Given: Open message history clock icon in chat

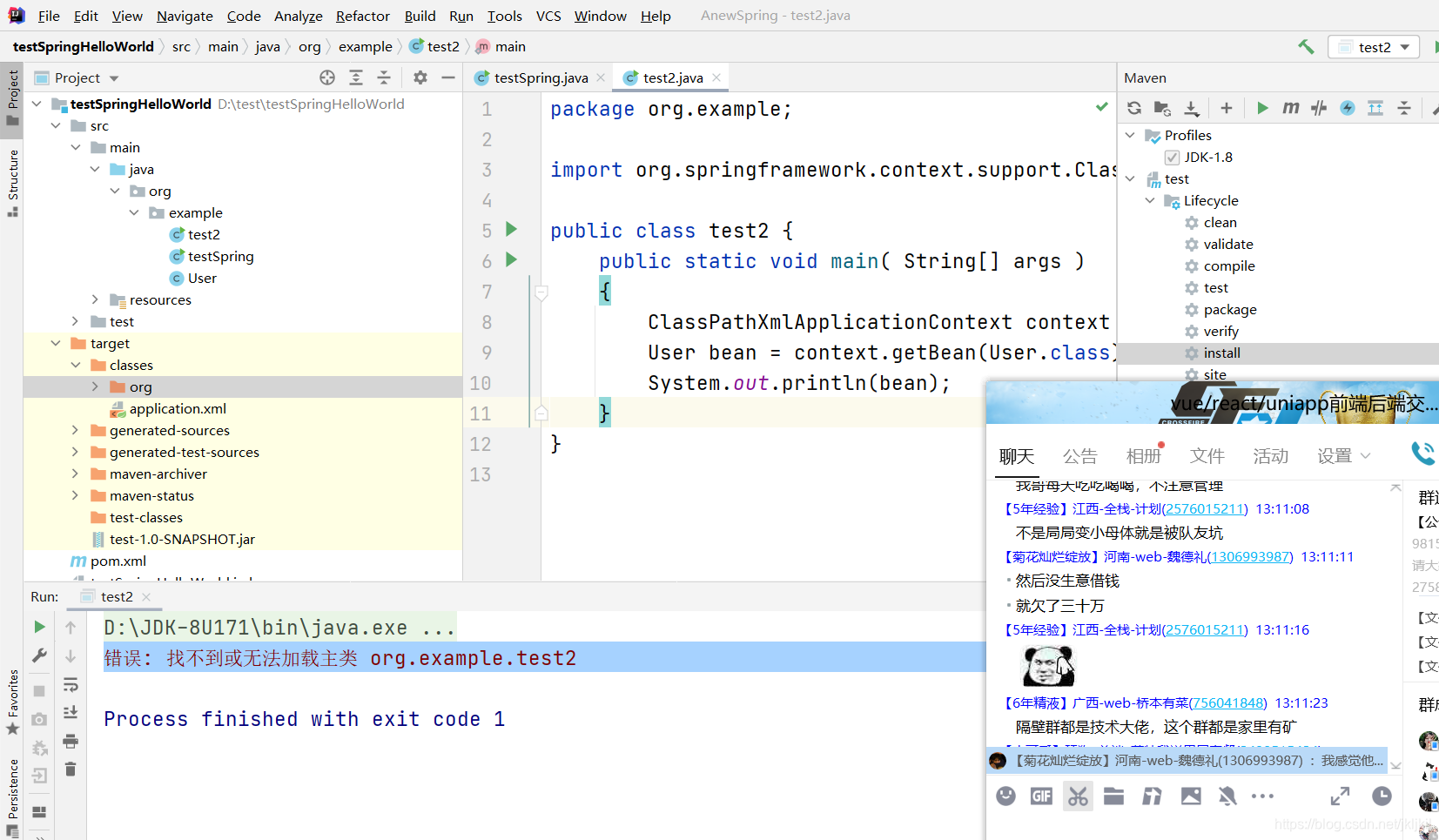Looking at the screenshot, I should (x=1382, y=796).
